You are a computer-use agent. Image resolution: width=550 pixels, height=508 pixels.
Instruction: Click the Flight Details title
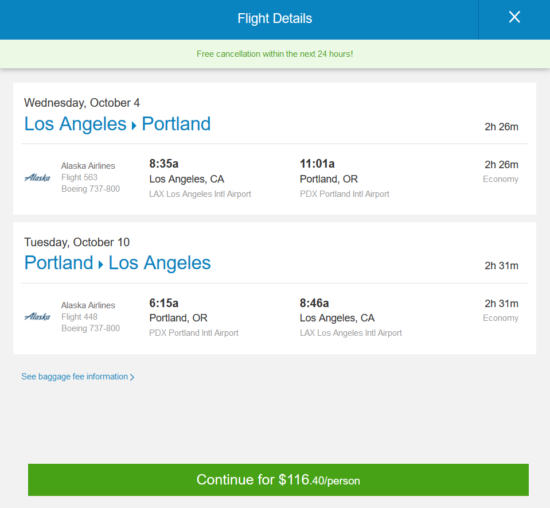[275, 18]
